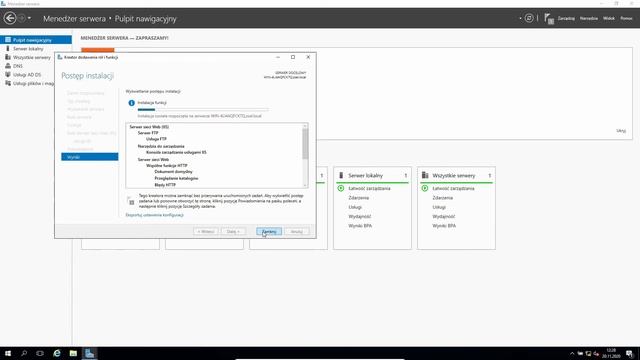Select Usługa FTP in the results list
Image resolution: width=640 pixels, height=360 pixels.
(156, 139)
